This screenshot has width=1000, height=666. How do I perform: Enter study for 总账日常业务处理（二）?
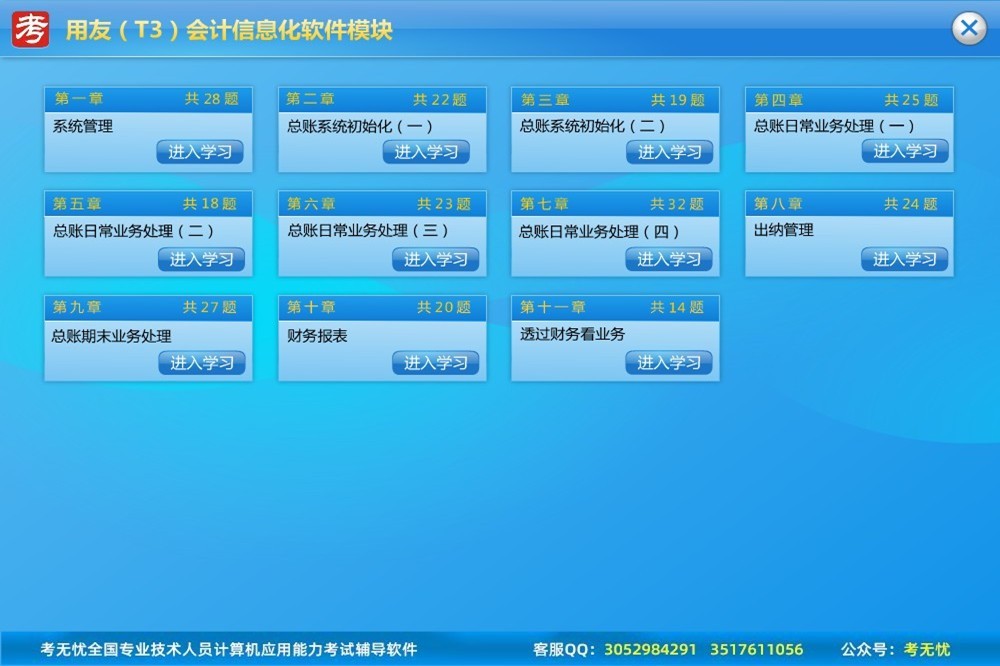tap(202, 259)
